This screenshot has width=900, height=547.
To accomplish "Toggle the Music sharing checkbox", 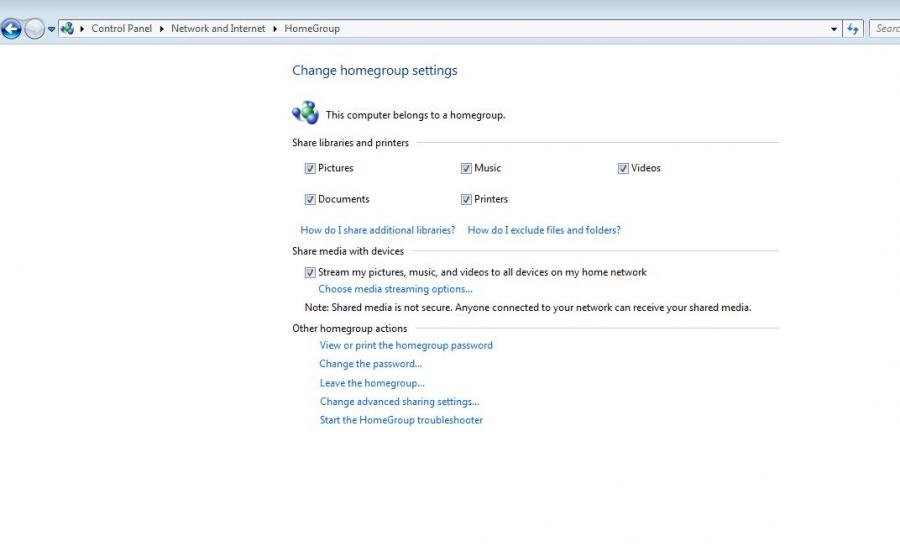I will (466, 169).
